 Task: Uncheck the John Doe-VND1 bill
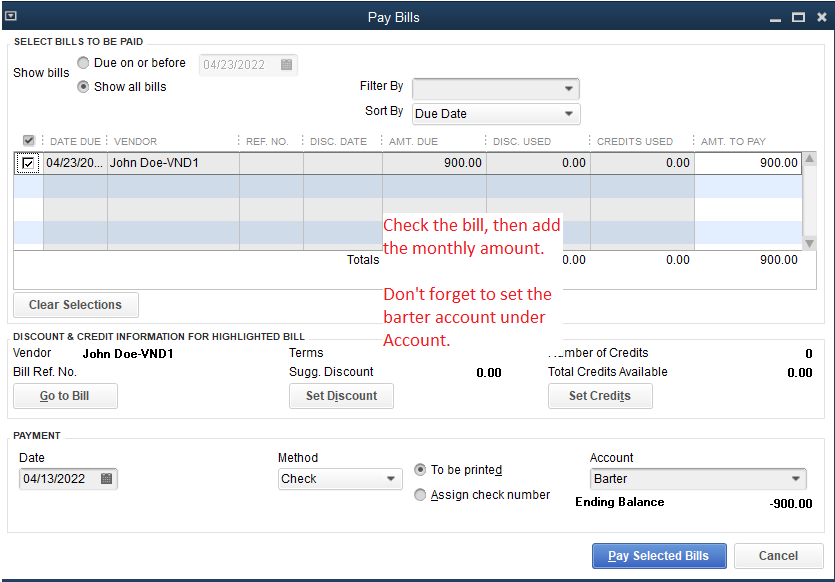pos(28,162)
